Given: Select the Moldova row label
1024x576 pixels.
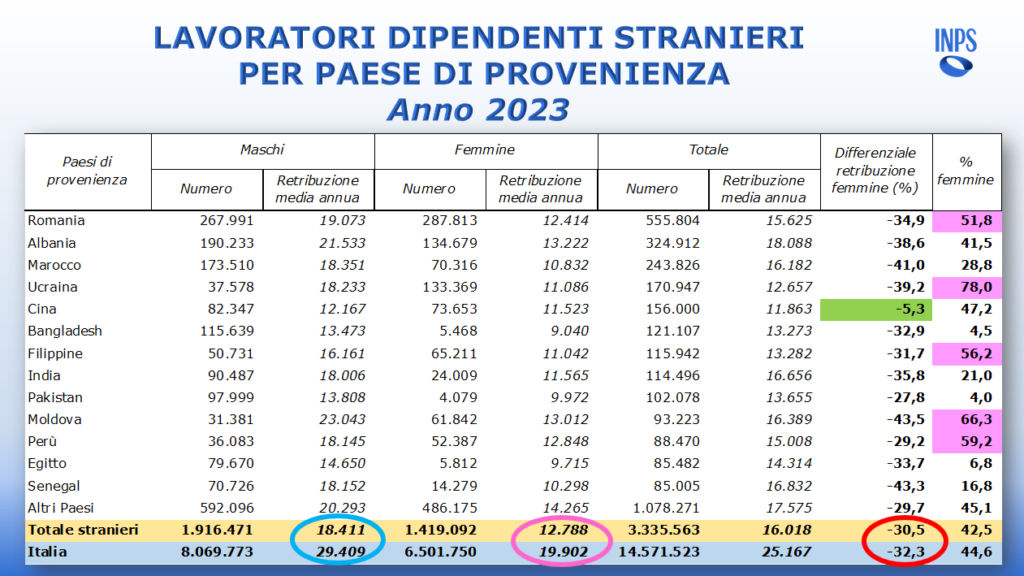Looking at the screenshot, I should coord(56,419).
